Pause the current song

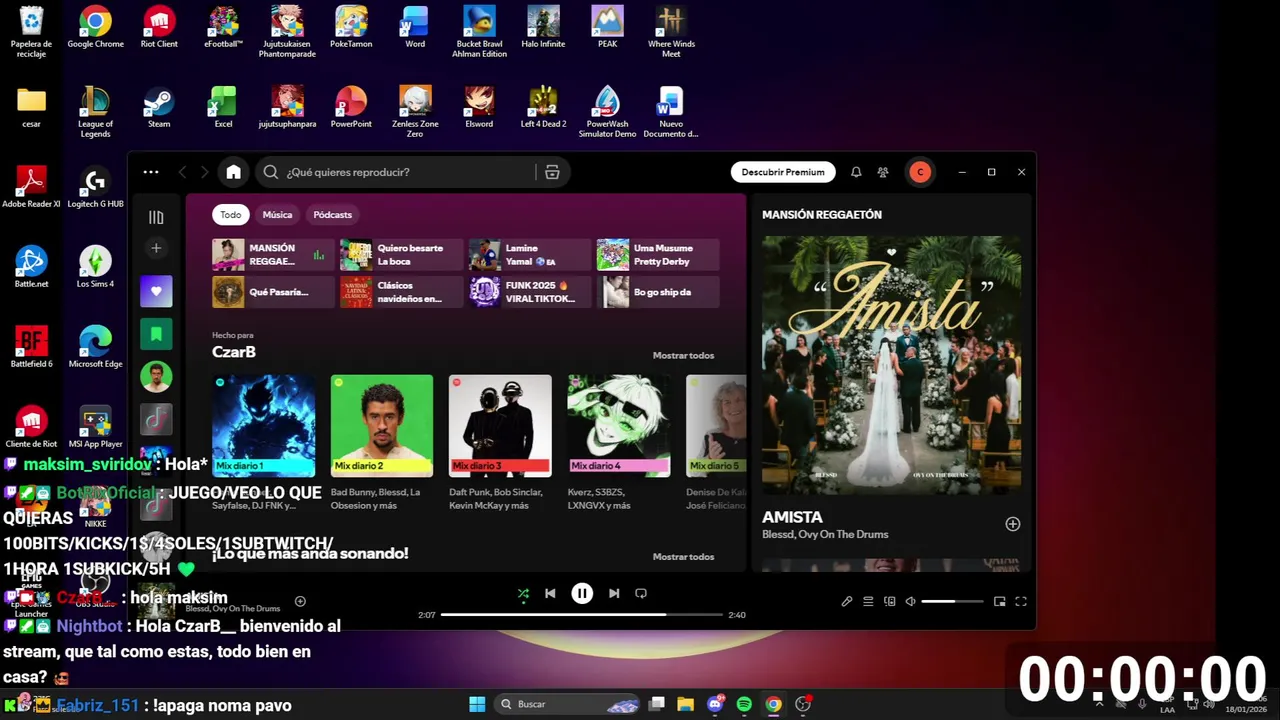[582, 593]
